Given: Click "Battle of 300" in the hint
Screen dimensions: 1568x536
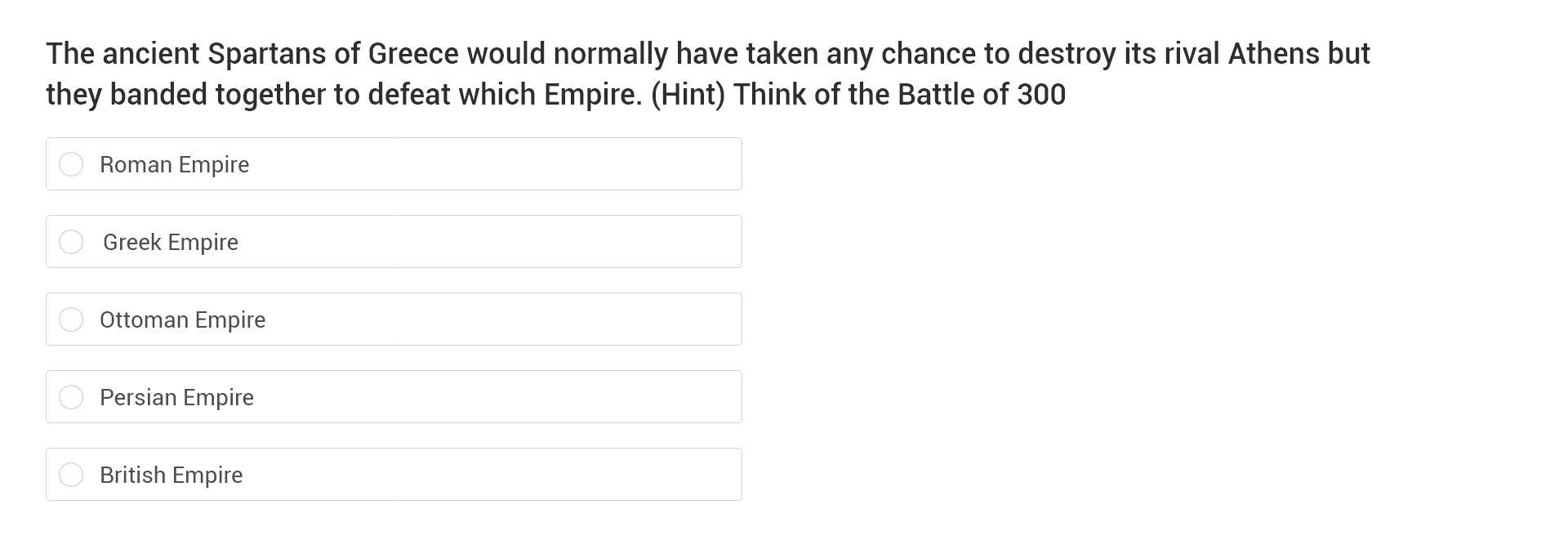Looking at the screenshot, I should [x=981, y=95].
